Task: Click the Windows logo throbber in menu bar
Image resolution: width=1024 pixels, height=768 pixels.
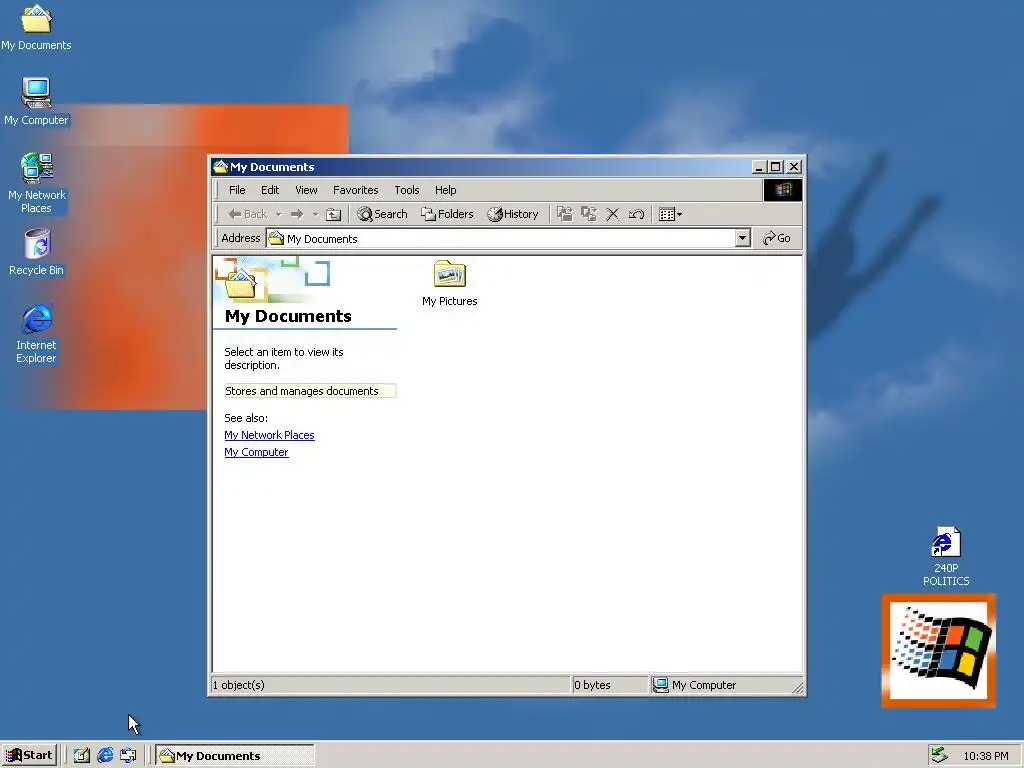Action: (783, 190)
